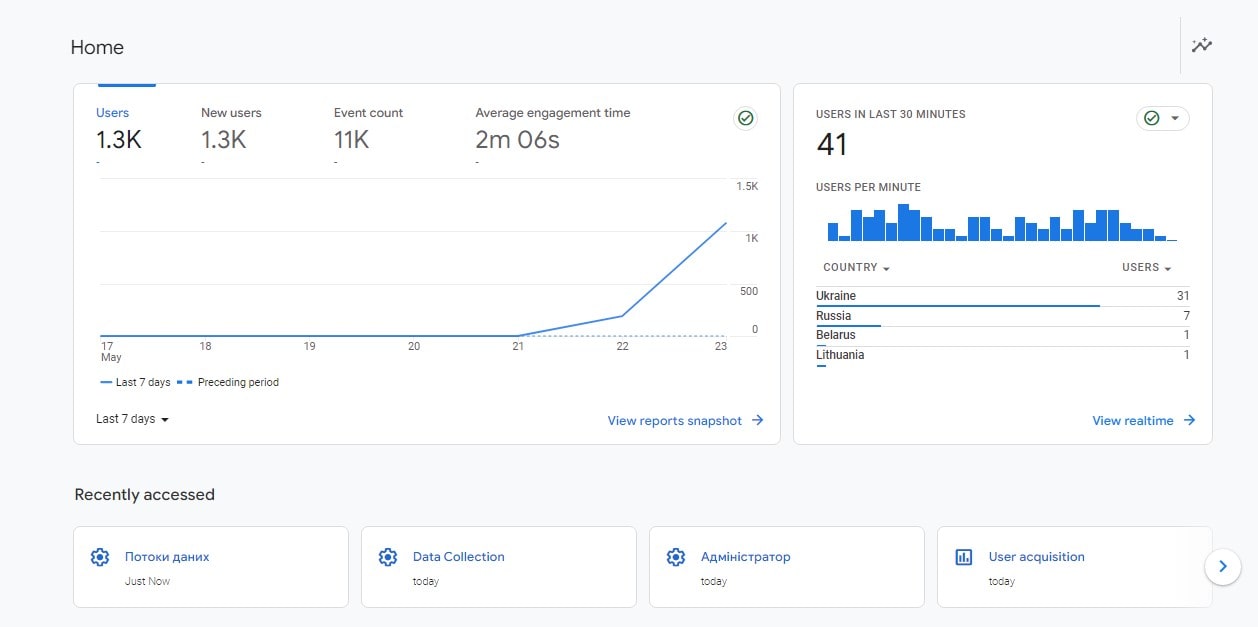Open the Потоки даних recent card
Image resolution: width=1258 pixels, height=627 pixels.
tap(211, 567)
